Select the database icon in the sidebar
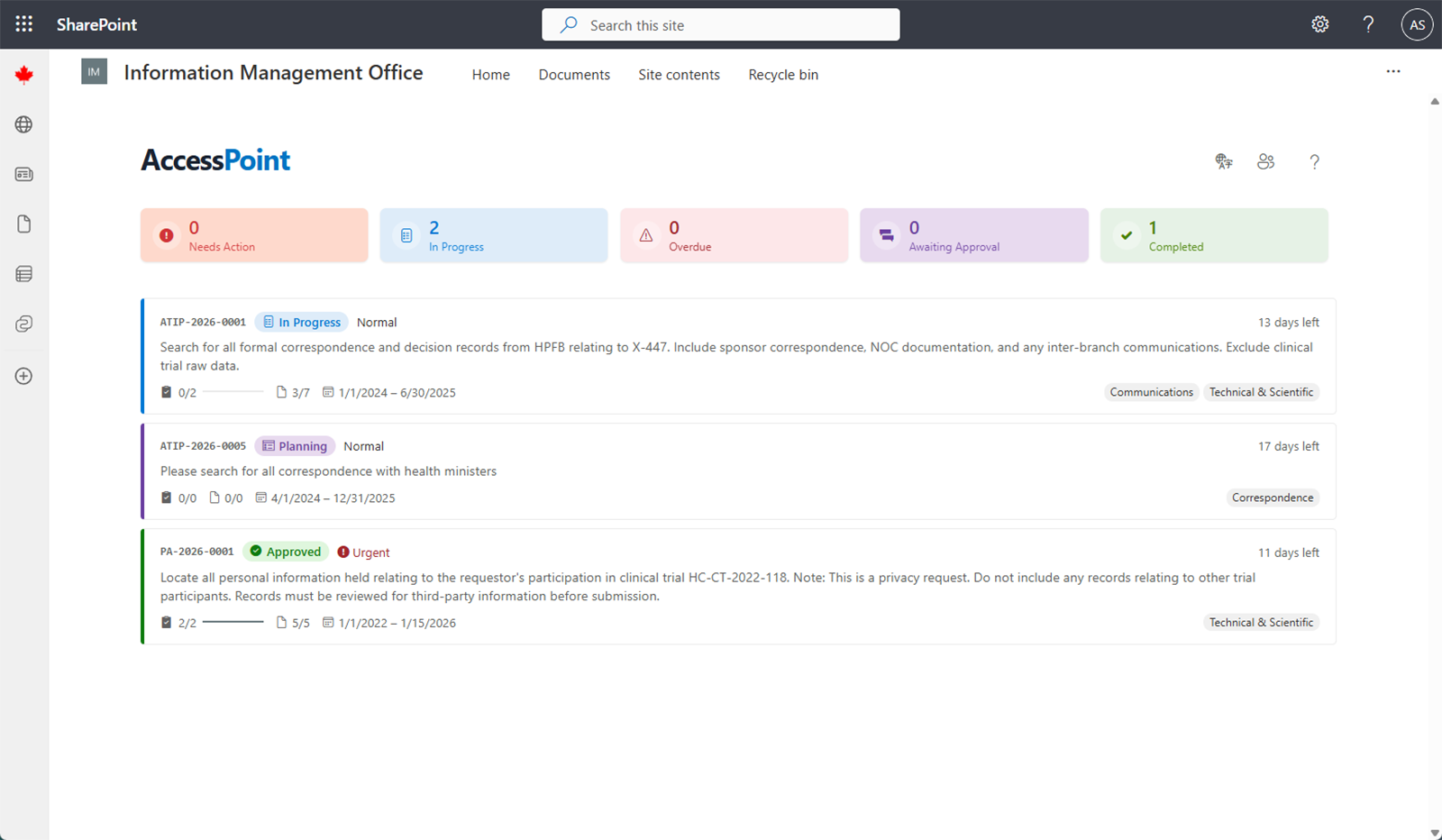The image size is (1442, 840). click(x=23, y=273)
